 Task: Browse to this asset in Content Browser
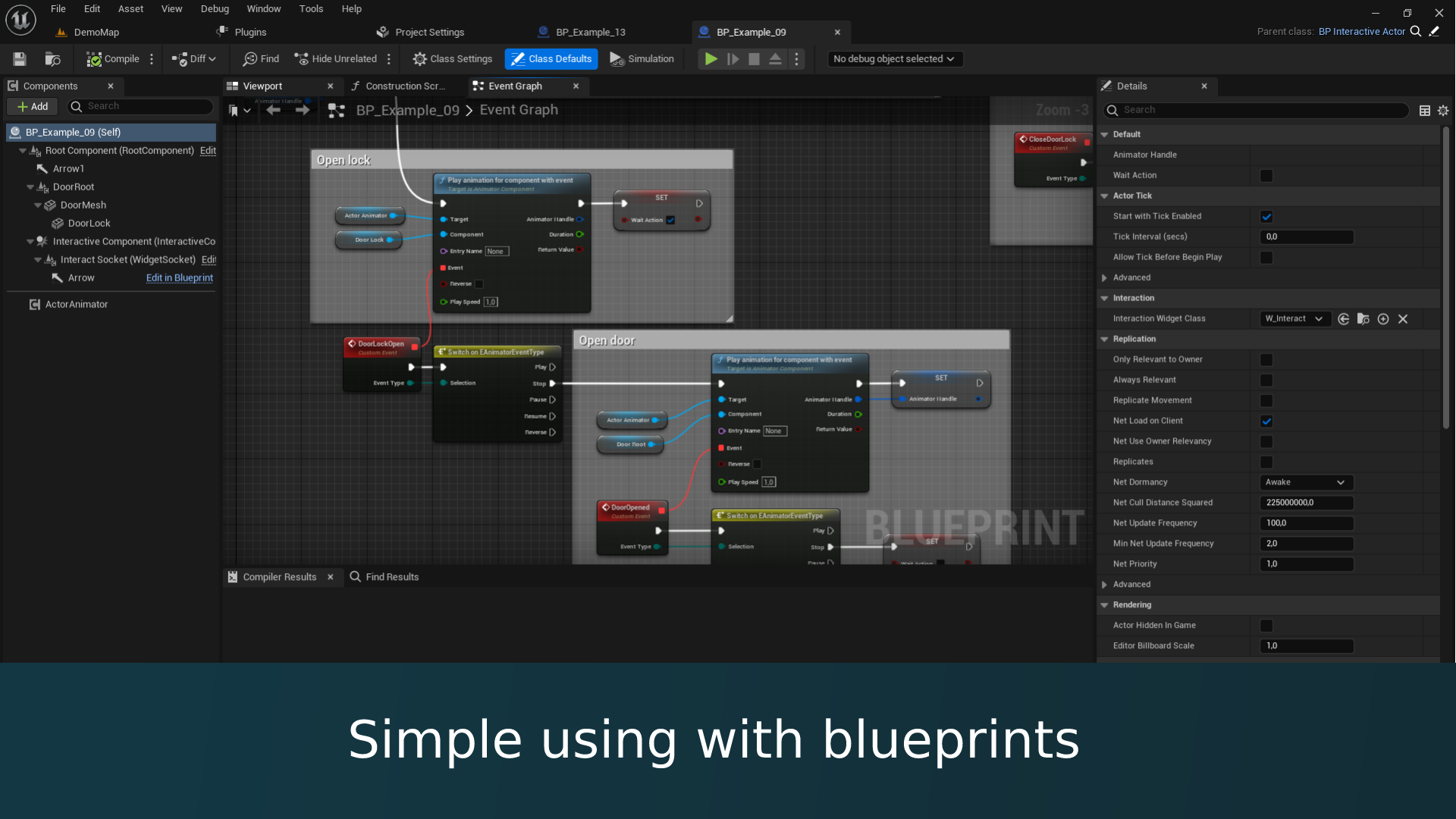pos(52,58)
